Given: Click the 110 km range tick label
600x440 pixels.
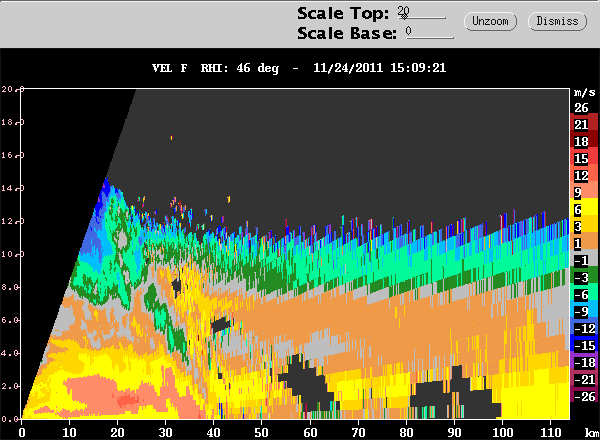Looking at the screenshot, I should [550, 433].
